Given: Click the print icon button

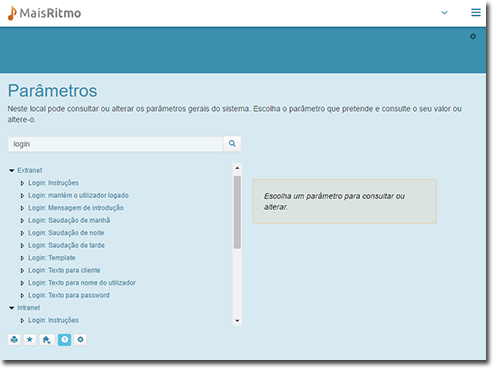Looking at the screenshot, I should 14,340.
